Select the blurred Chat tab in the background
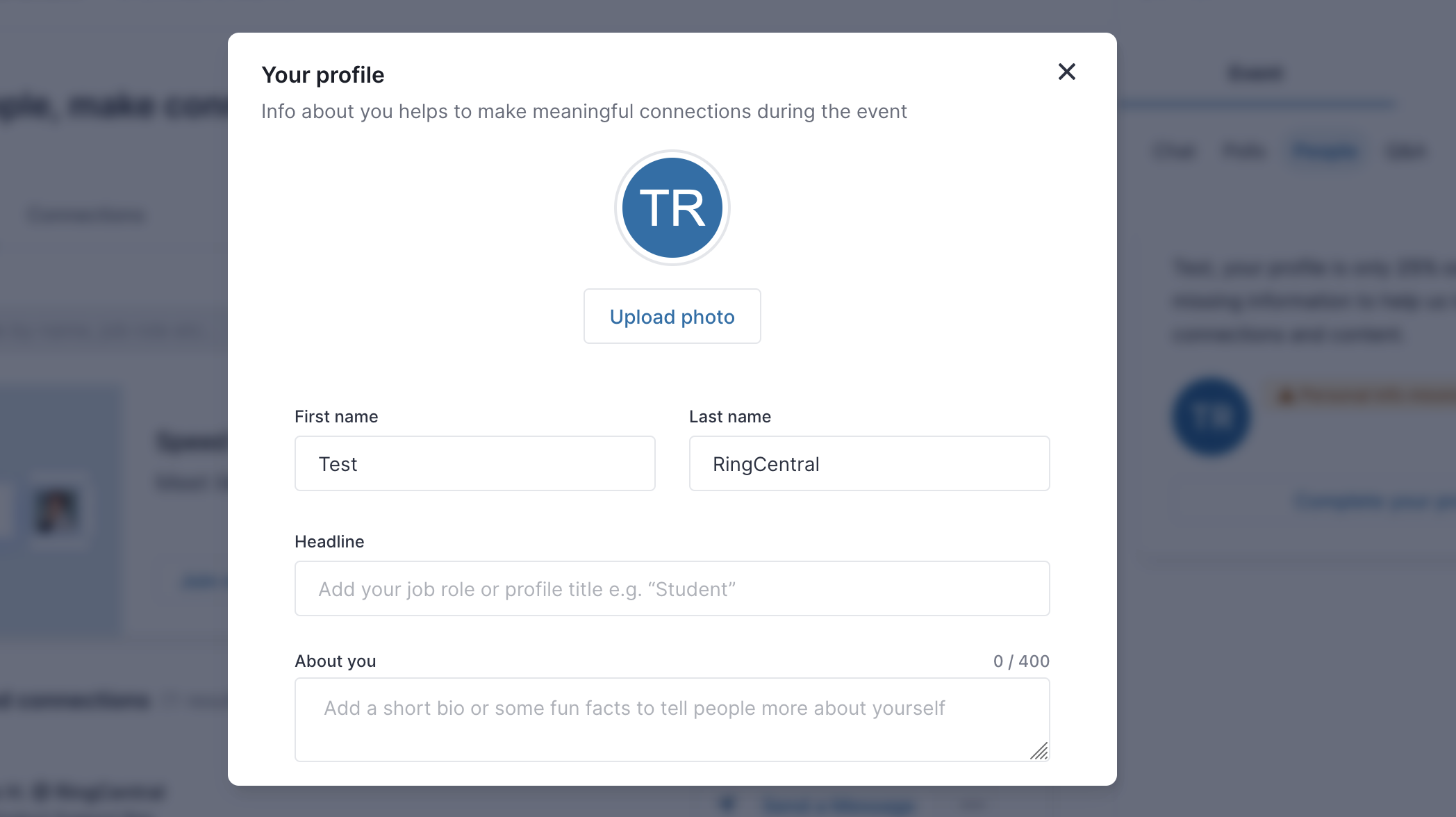 pyautogui.click(x=1174, y=151)
